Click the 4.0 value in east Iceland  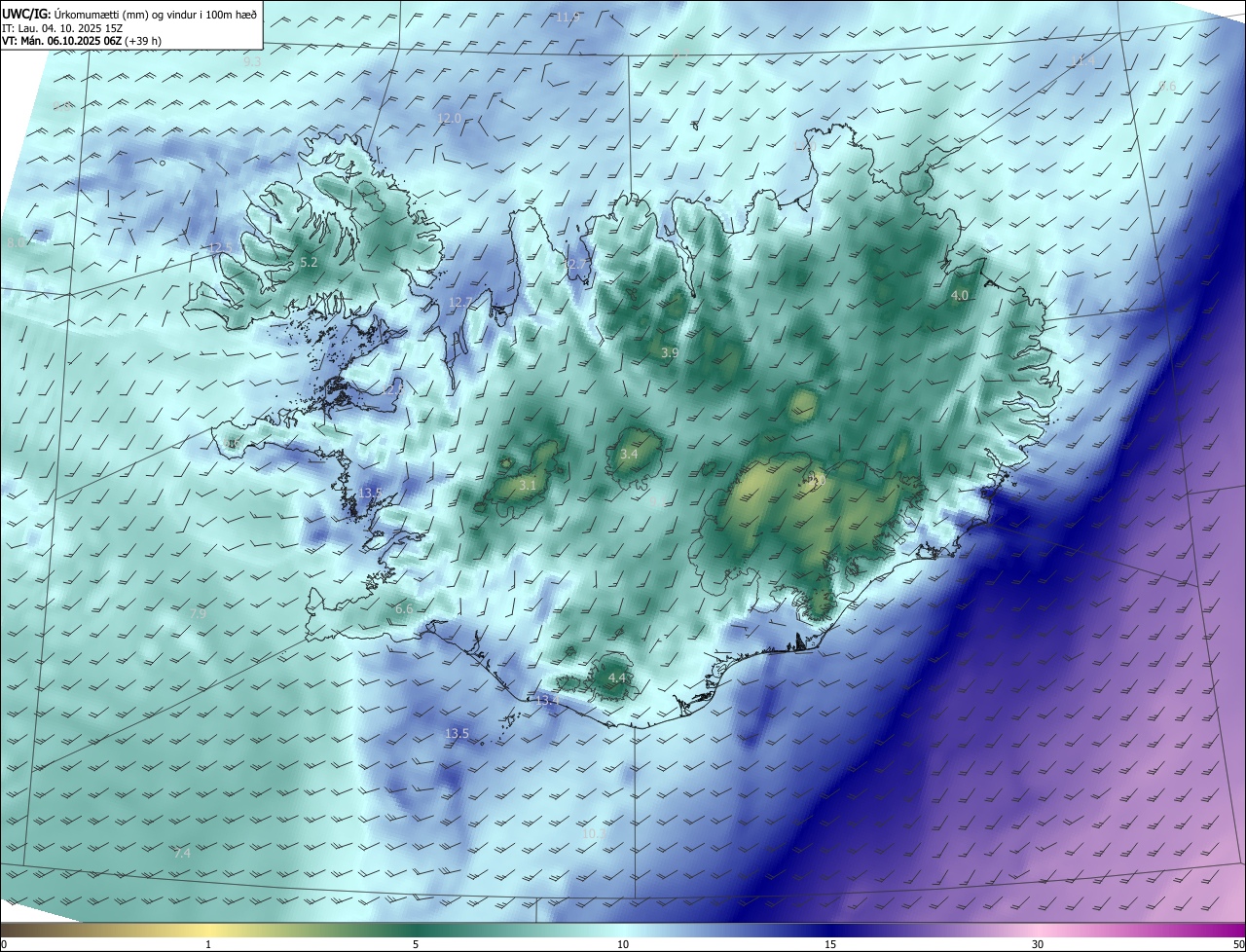tap(960, 295)
